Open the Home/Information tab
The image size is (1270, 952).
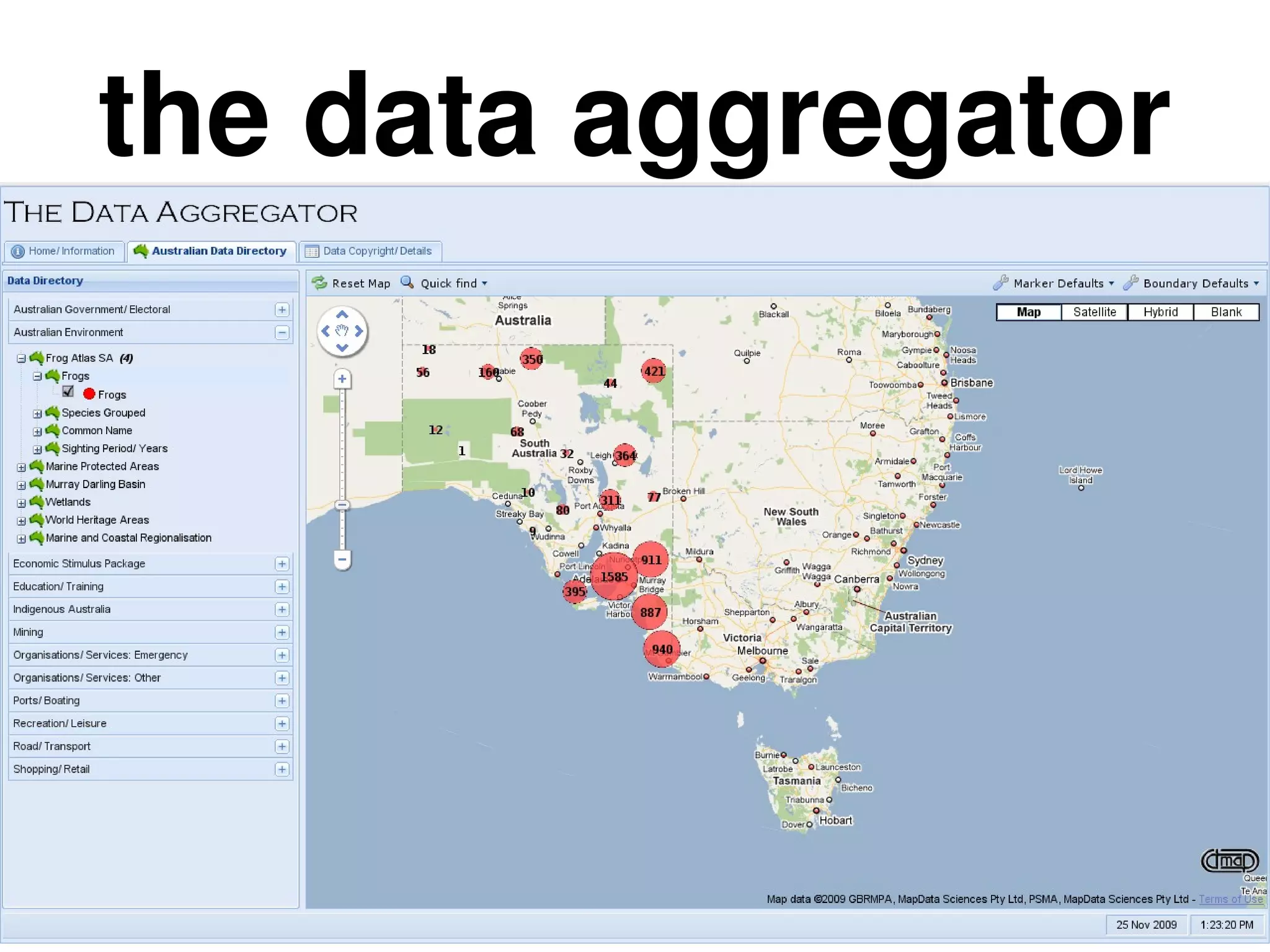click(x=64, y=251)
